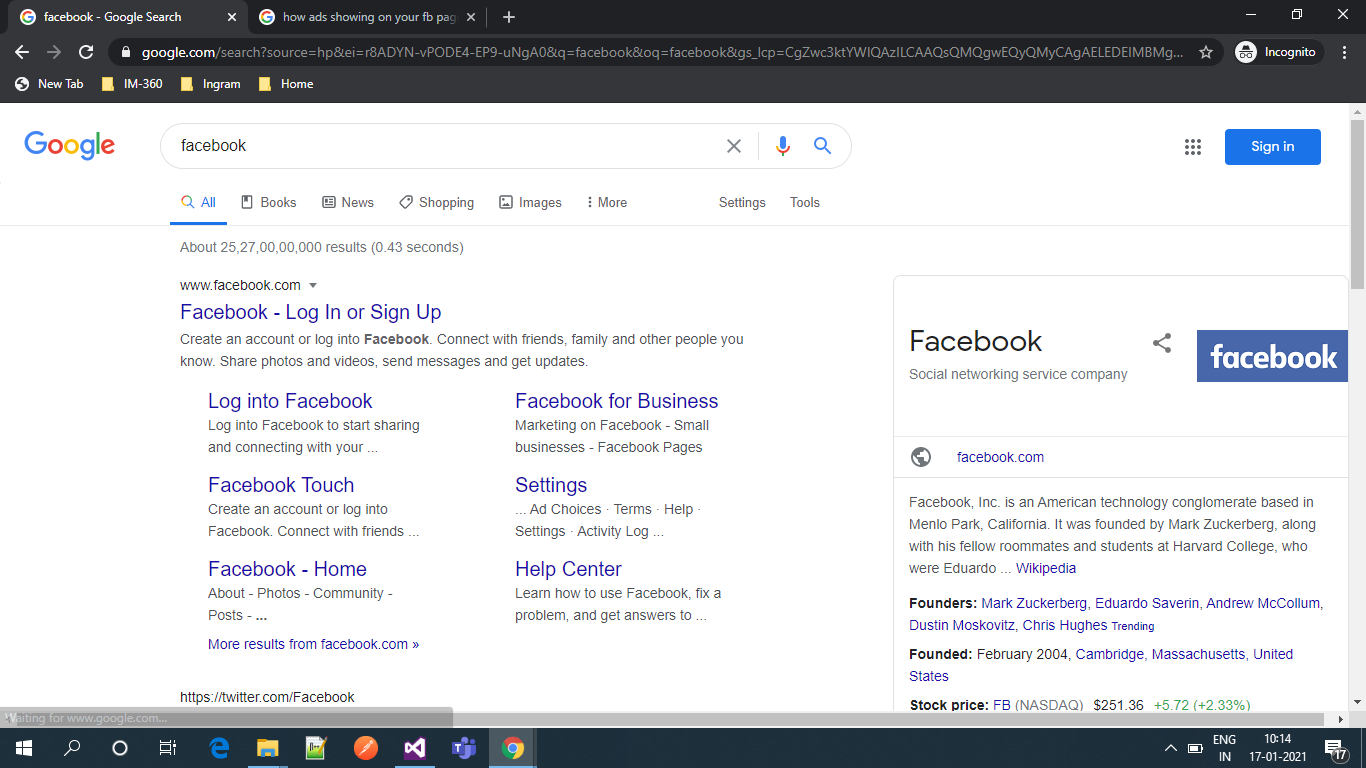Start voice search with microphone icon
This screenshot has width=1366, height=768.
(783, 146)
